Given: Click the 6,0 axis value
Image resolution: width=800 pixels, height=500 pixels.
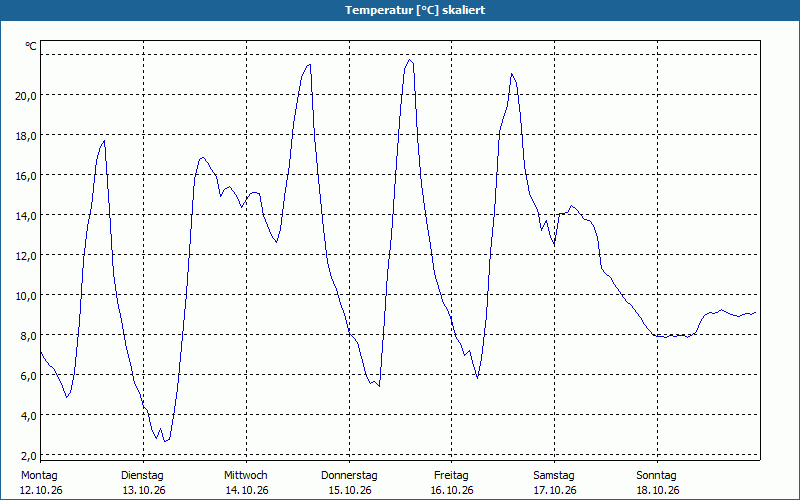Looking at the screenshot, I should pos(28,376).
